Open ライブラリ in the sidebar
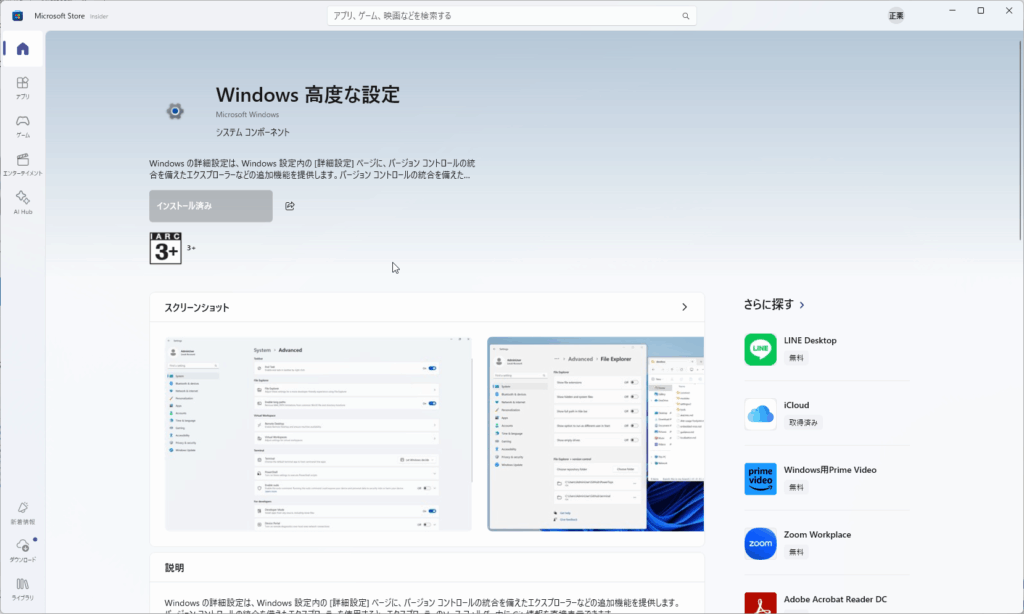The height and width of the screenshot is (614, 1024). pos(23,589)
